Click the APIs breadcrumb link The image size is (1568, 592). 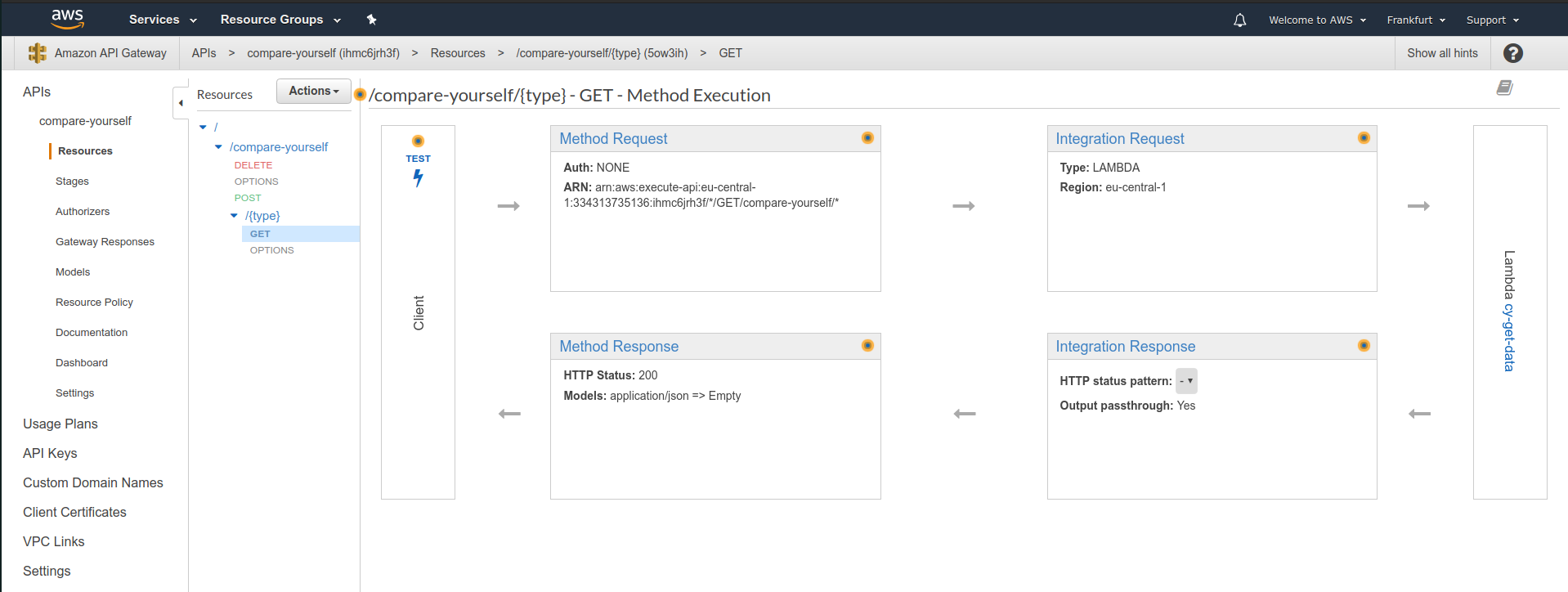coord(204,53)
